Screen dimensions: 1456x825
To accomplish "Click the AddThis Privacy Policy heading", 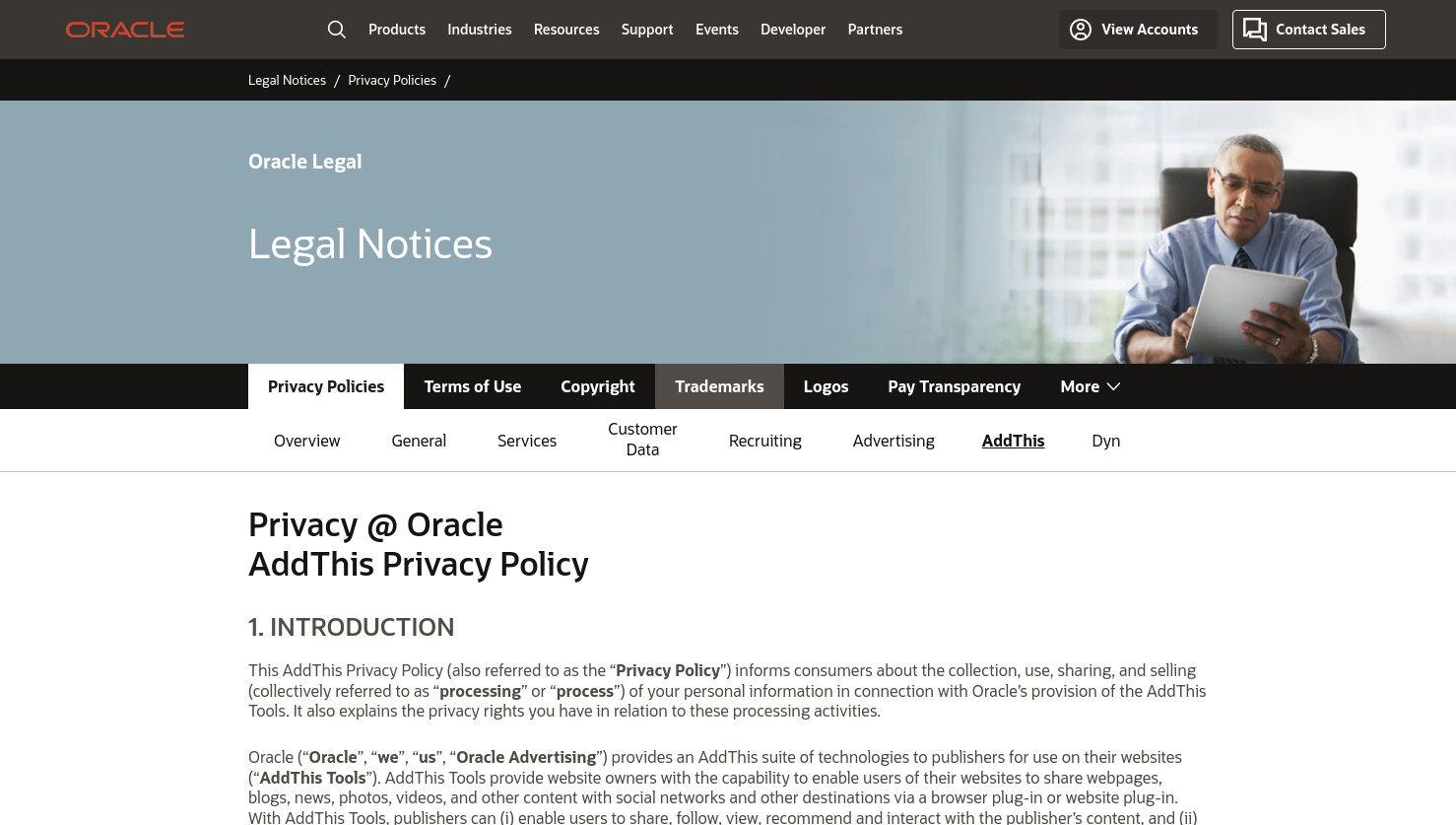I will click(x=419, y=564).
